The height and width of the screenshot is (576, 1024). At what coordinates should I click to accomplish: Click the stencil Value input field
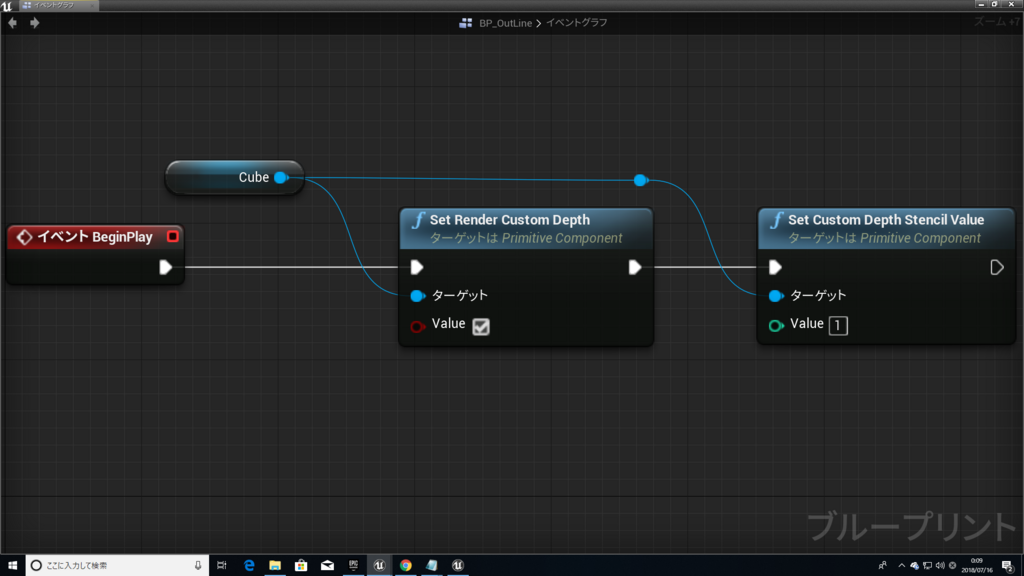pyautogui.click(x=838, y=325)
